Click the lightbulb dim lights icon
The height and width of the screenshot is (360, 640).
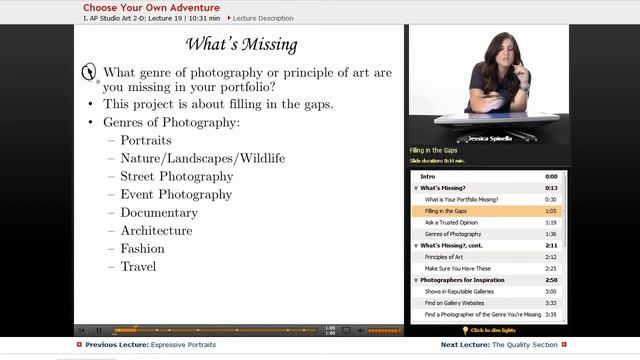coord(465,330)
